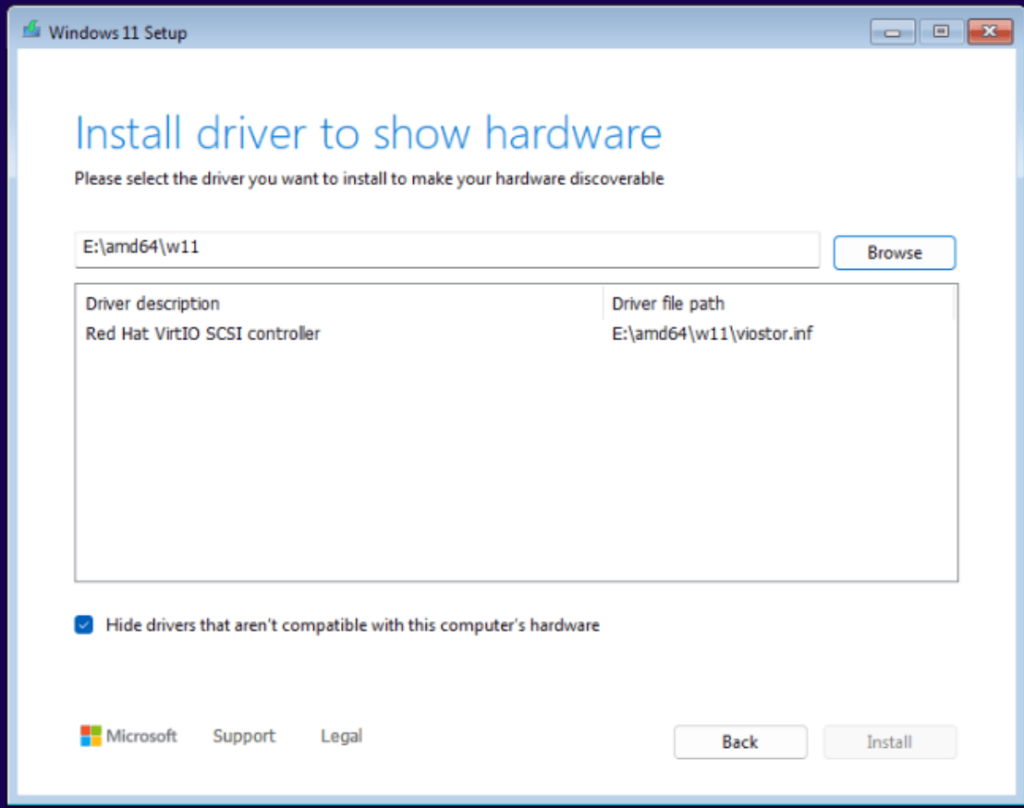The width and height of the screenshot is (1024, 808).
Task: Click the Browse button
Action: coord(894,253)
